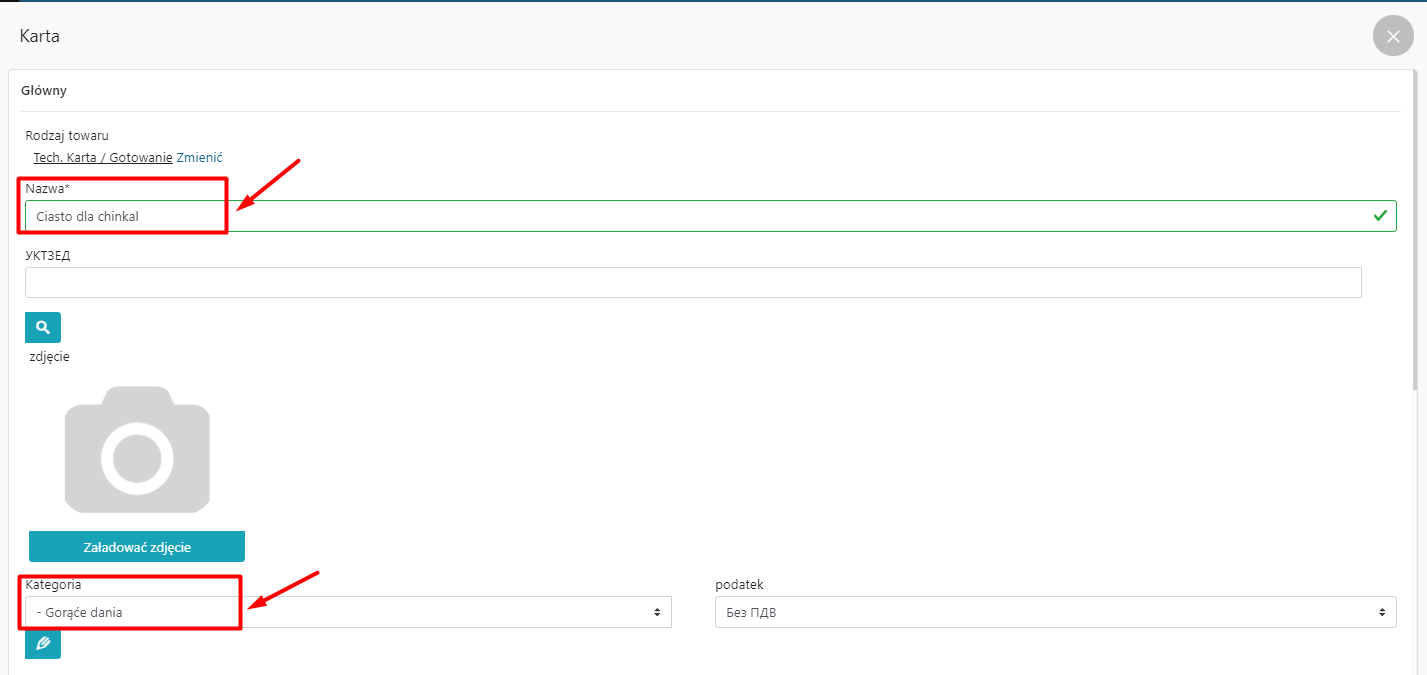The width and height of the screenshot is (1427, 675).
Task: Open the Tech. Karta / Gotowanie link
Action: click(x=102, y=158)
